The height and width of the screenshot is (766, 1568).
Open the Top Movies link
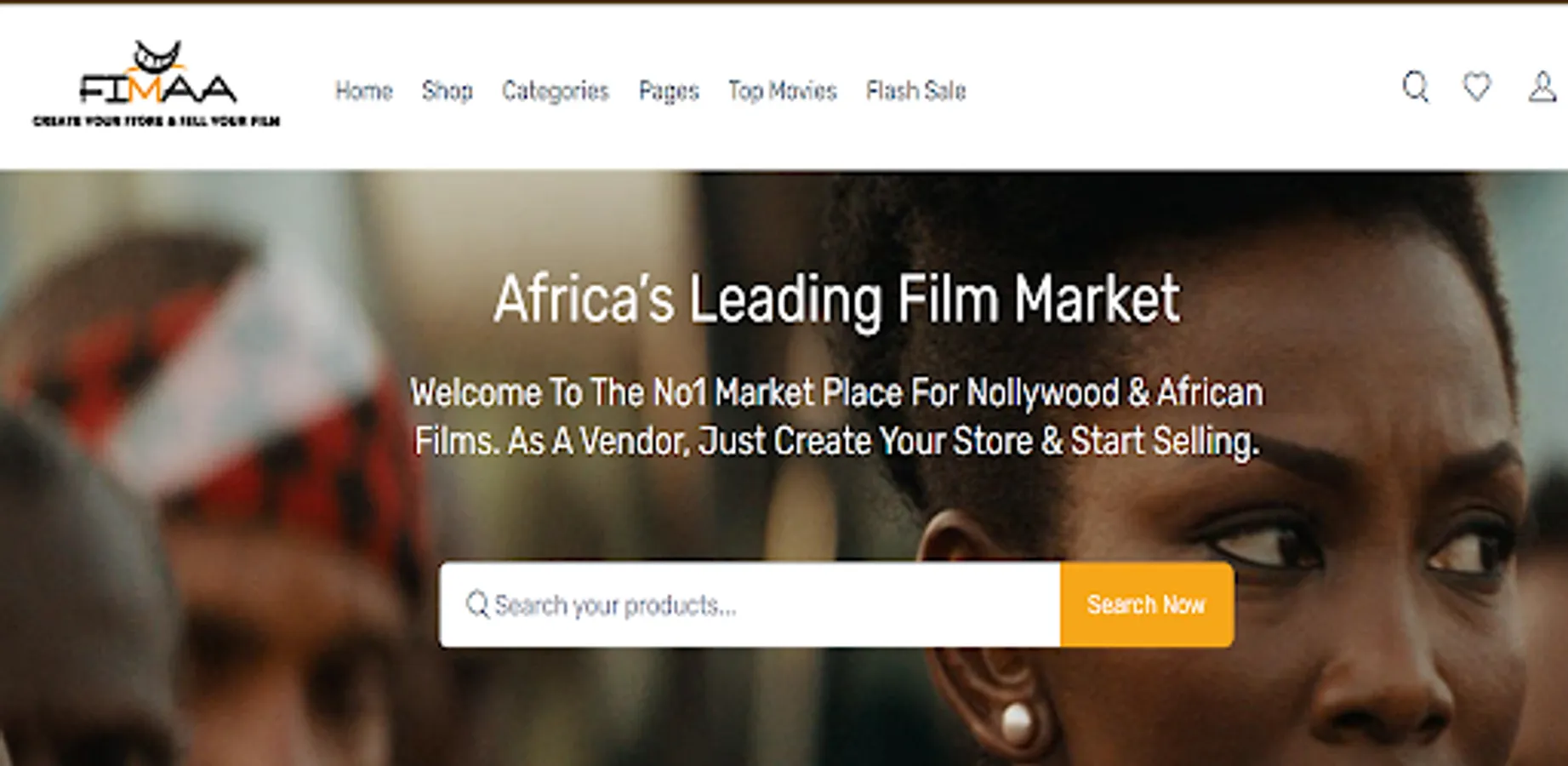pyautogui.click(x=782, y=90)
